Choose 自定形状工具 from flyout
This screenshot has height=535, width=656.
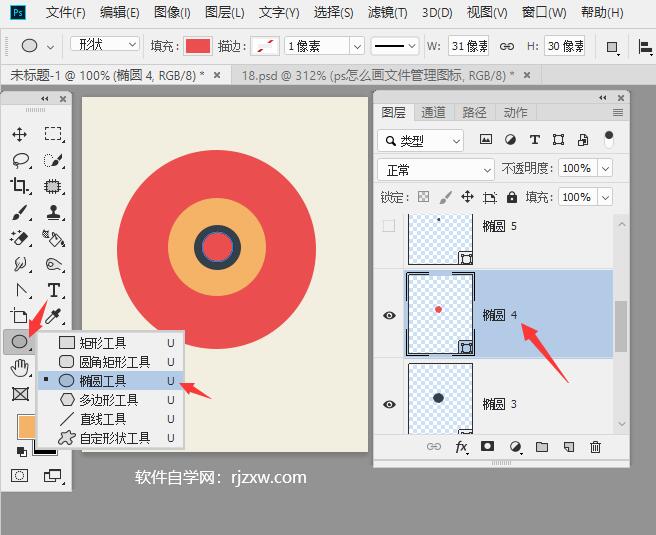(x=111, y=438)
